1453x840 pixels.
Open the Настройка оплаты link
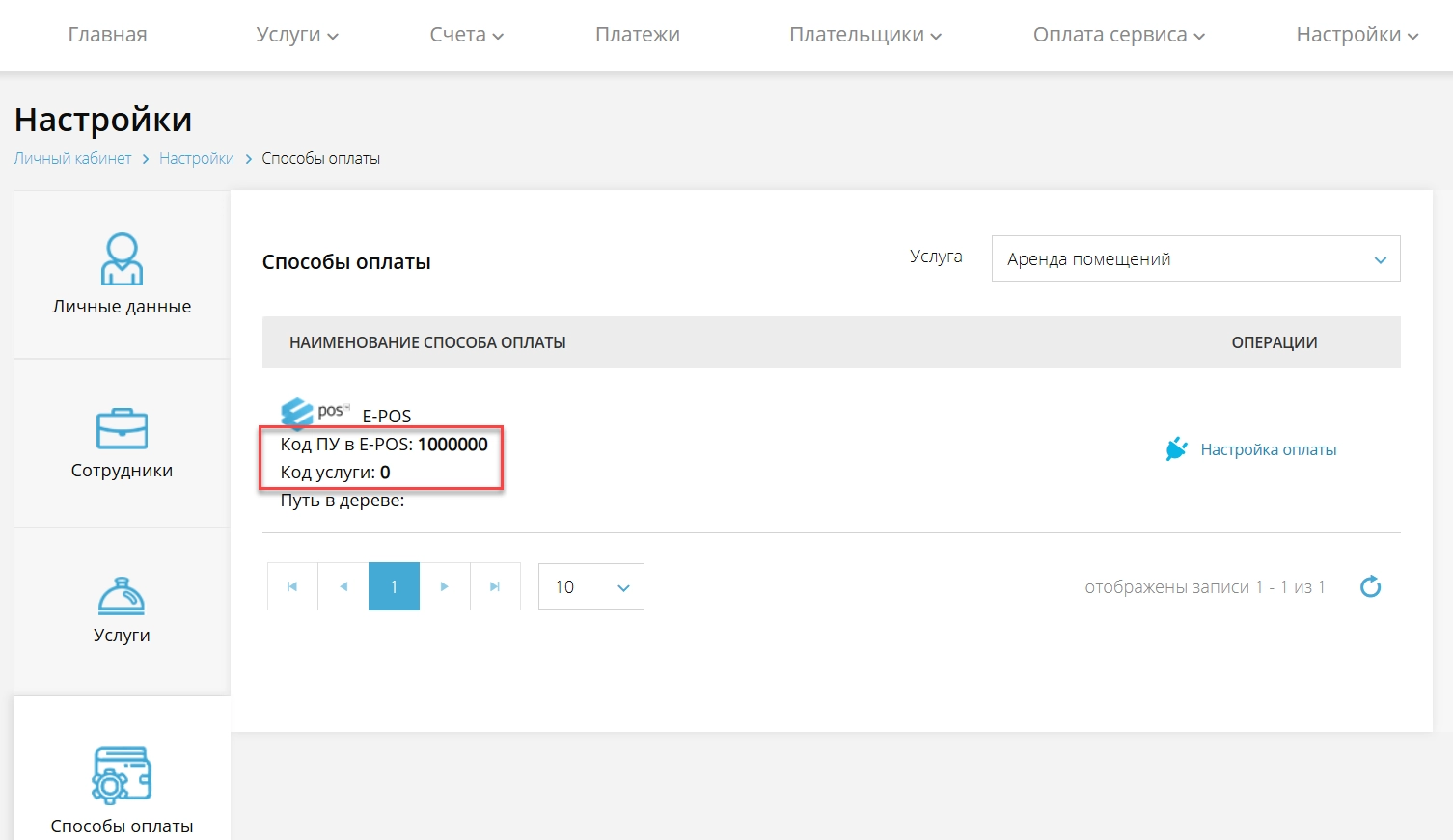pos(1269,449)
